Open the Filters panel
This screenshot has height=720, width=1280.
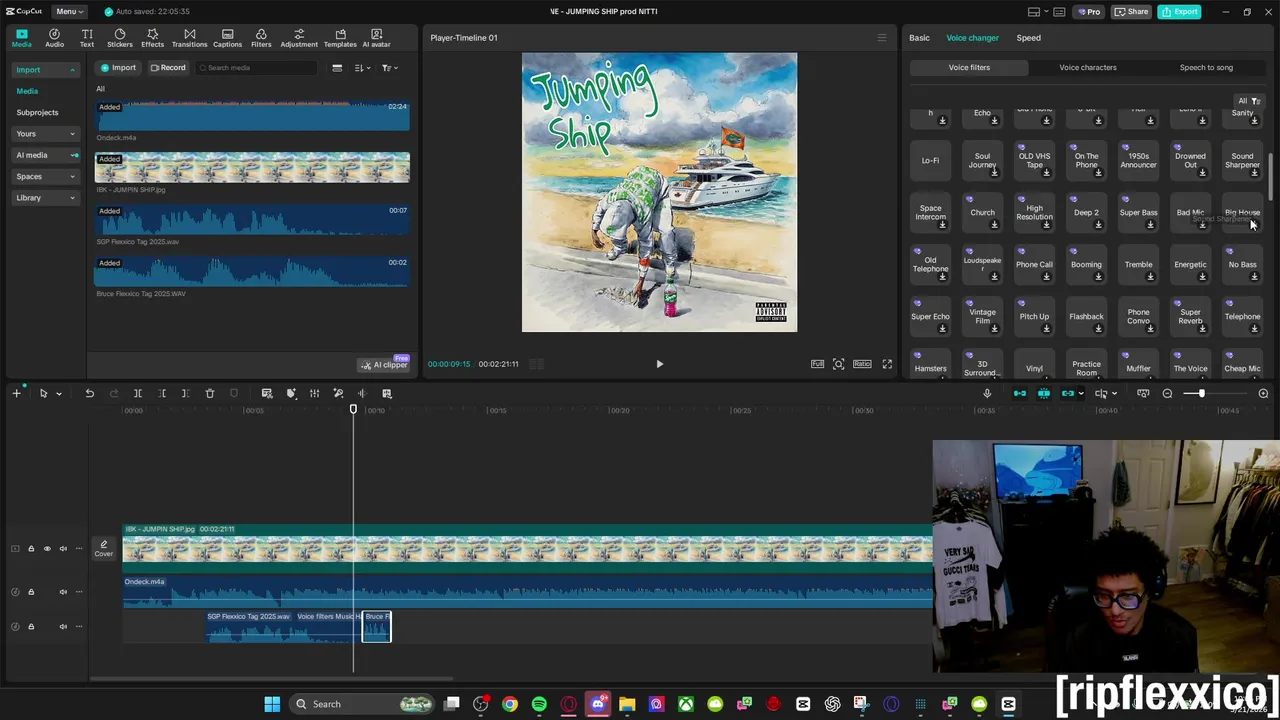261,38
